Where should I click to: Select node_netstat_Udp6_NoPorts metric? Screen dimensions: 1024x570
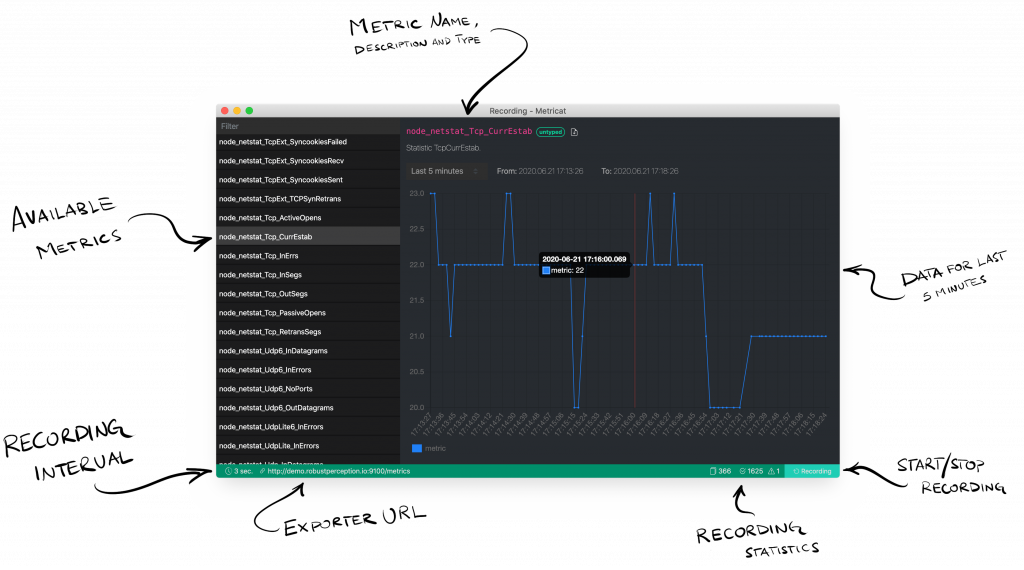tap(308, 388)
